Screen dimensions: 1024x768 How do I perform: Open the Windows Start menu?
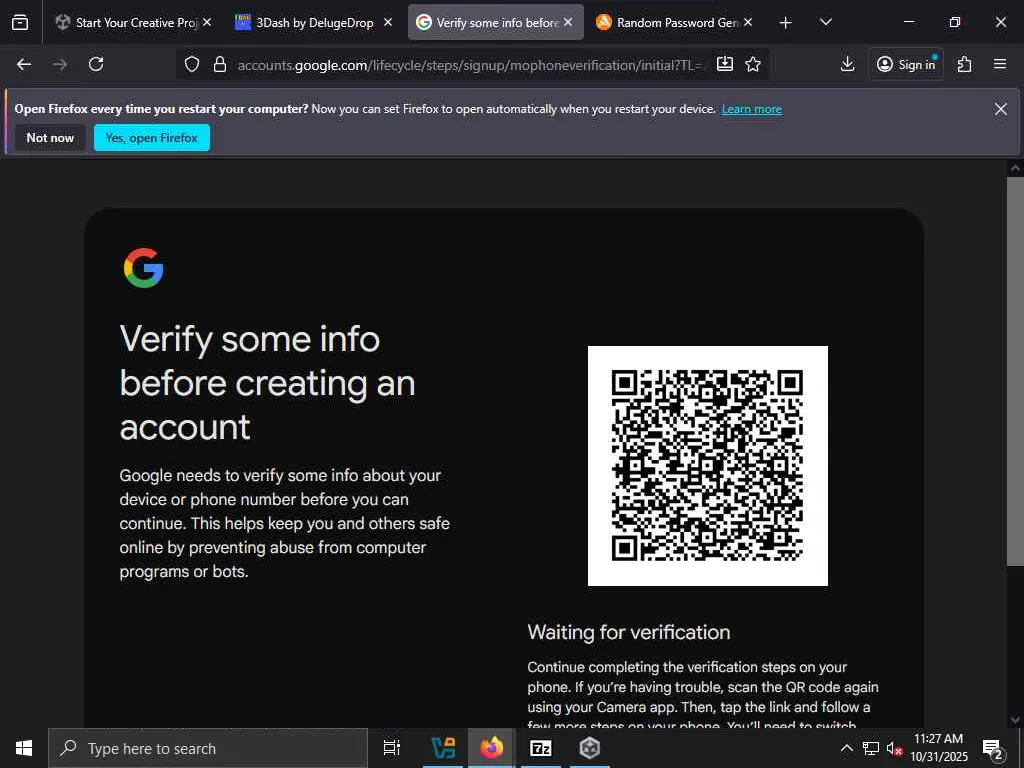coord(24,748)
